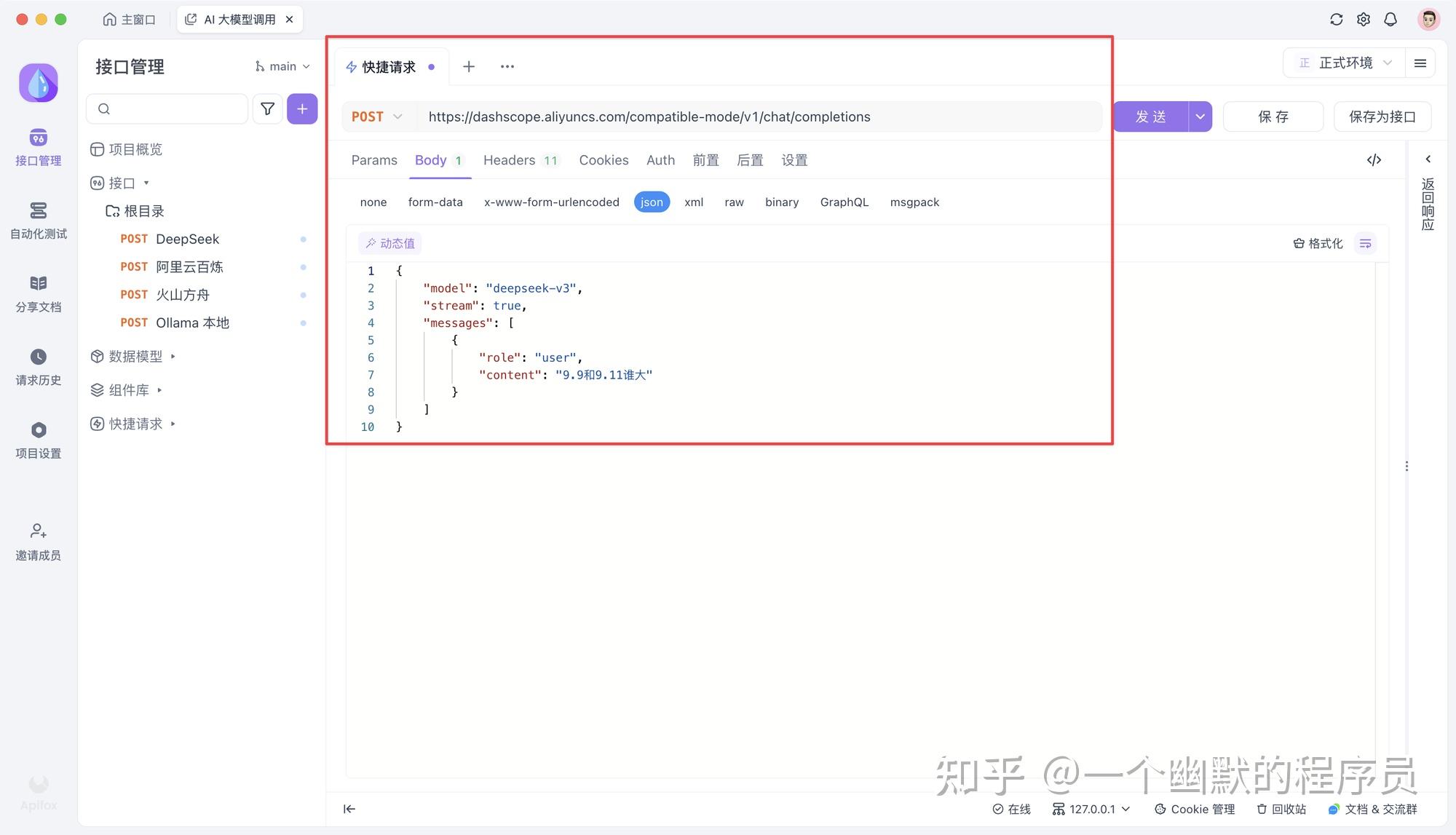Switch to Params tab
The width and height of the screenshot is (1456, 835).
(x=374, y=160)
